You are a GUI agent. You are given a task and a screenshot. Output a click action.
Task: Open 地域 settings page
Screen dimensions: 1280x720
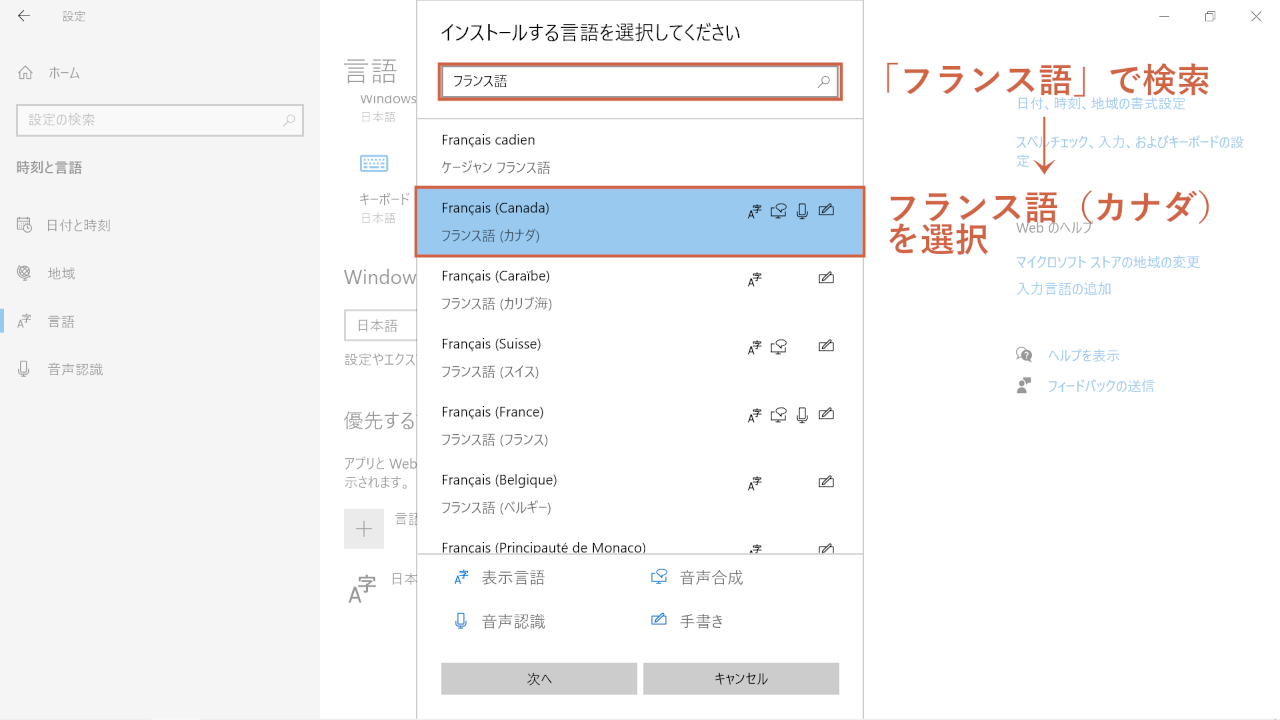click(160, 273)
